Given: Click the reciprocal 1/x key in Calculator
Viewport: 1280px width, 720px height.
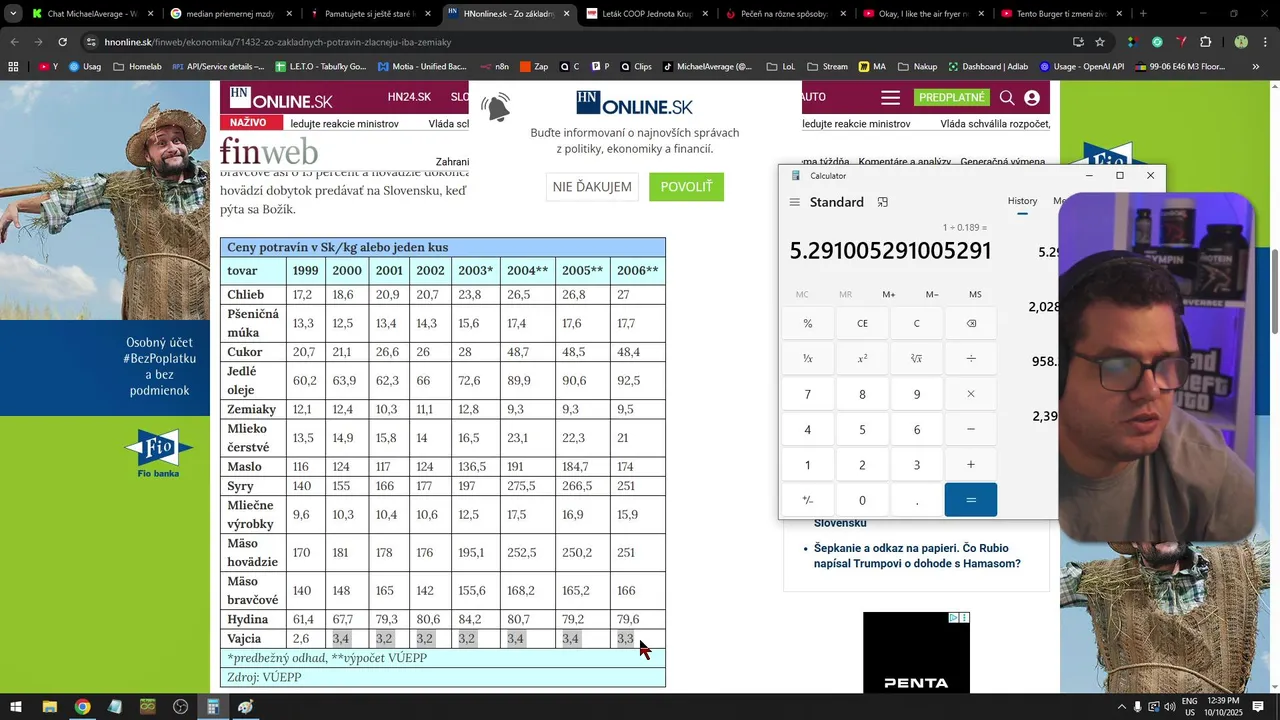Looking at the screenshot, I should (808, 359).
